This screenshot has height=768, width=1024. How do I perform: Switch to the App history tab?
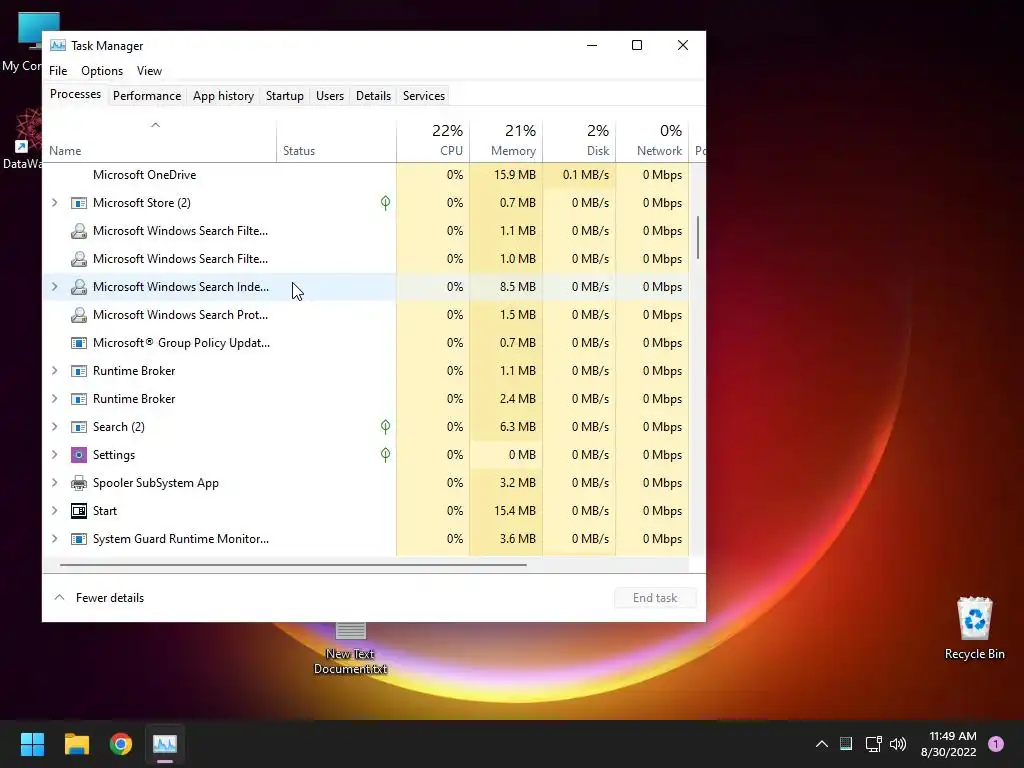(x=223, y=96)
